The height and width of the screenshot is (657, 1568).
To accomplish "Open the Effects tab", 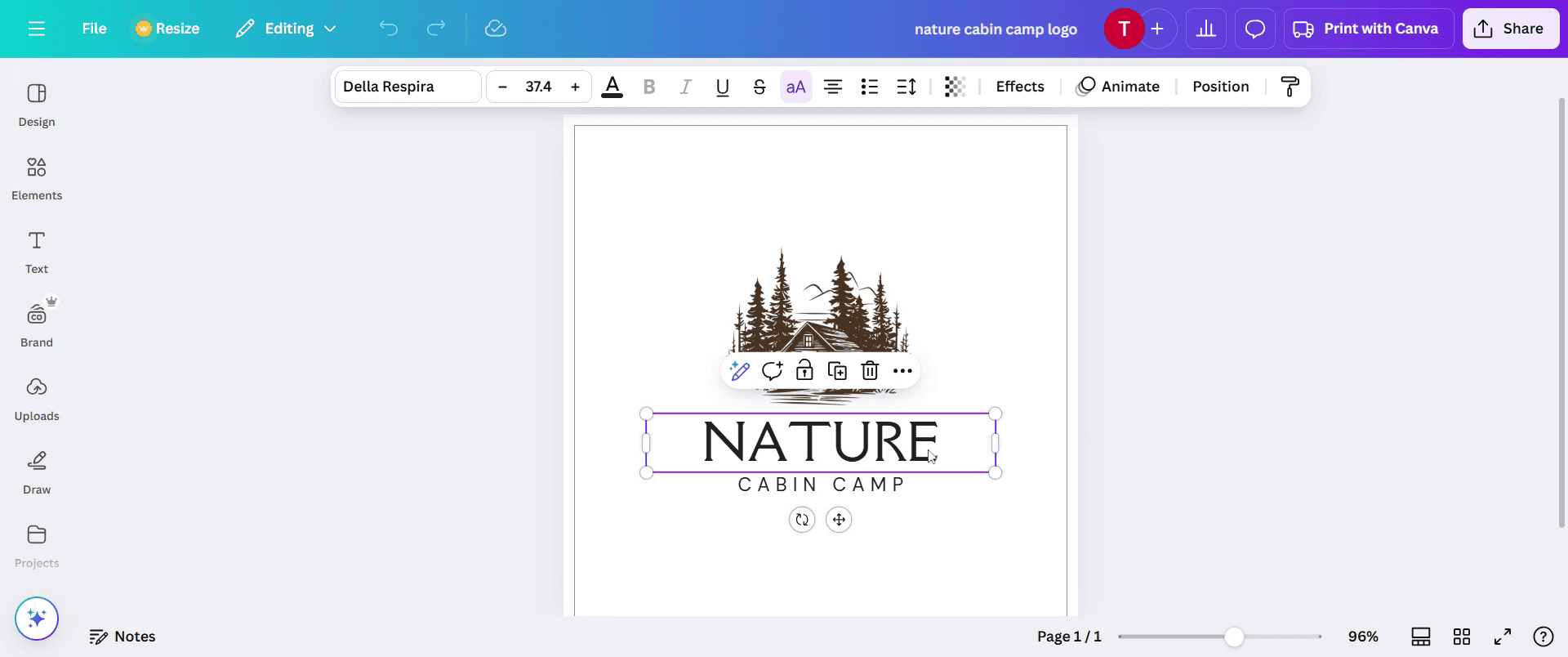I will (1020, 87).
